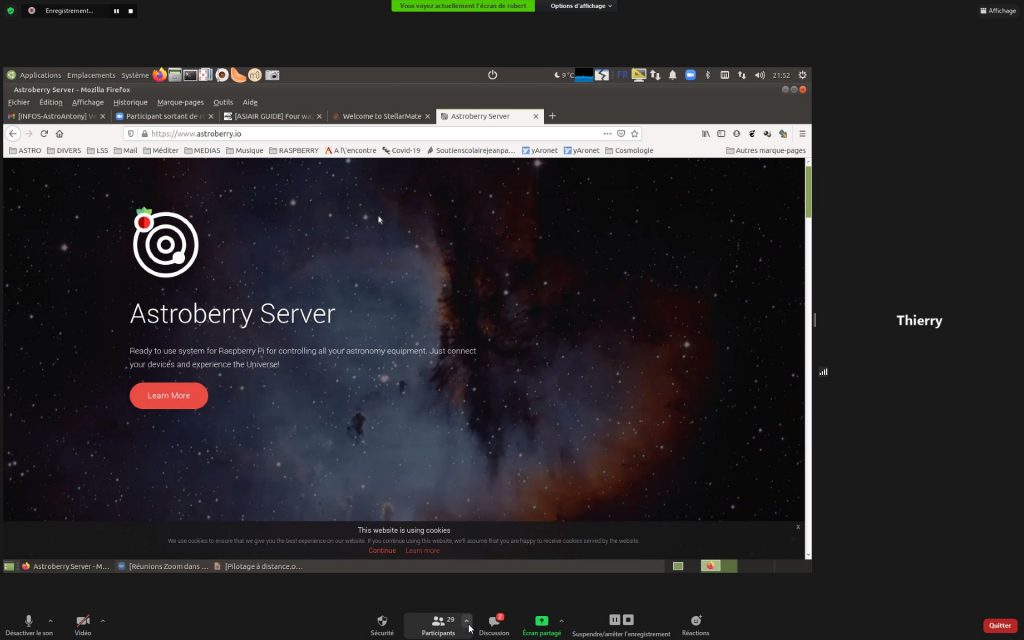This screenshot has height=640, width=1024.
Task: Go to Firefox home page
Action: pos(59,134)
